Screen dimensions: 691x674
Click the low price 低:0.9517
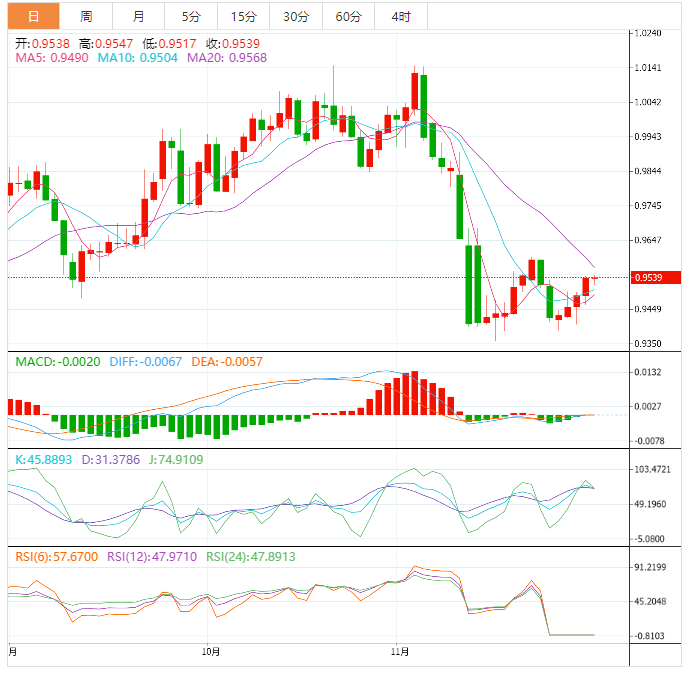pyautogui.click(x=169, y=44)
